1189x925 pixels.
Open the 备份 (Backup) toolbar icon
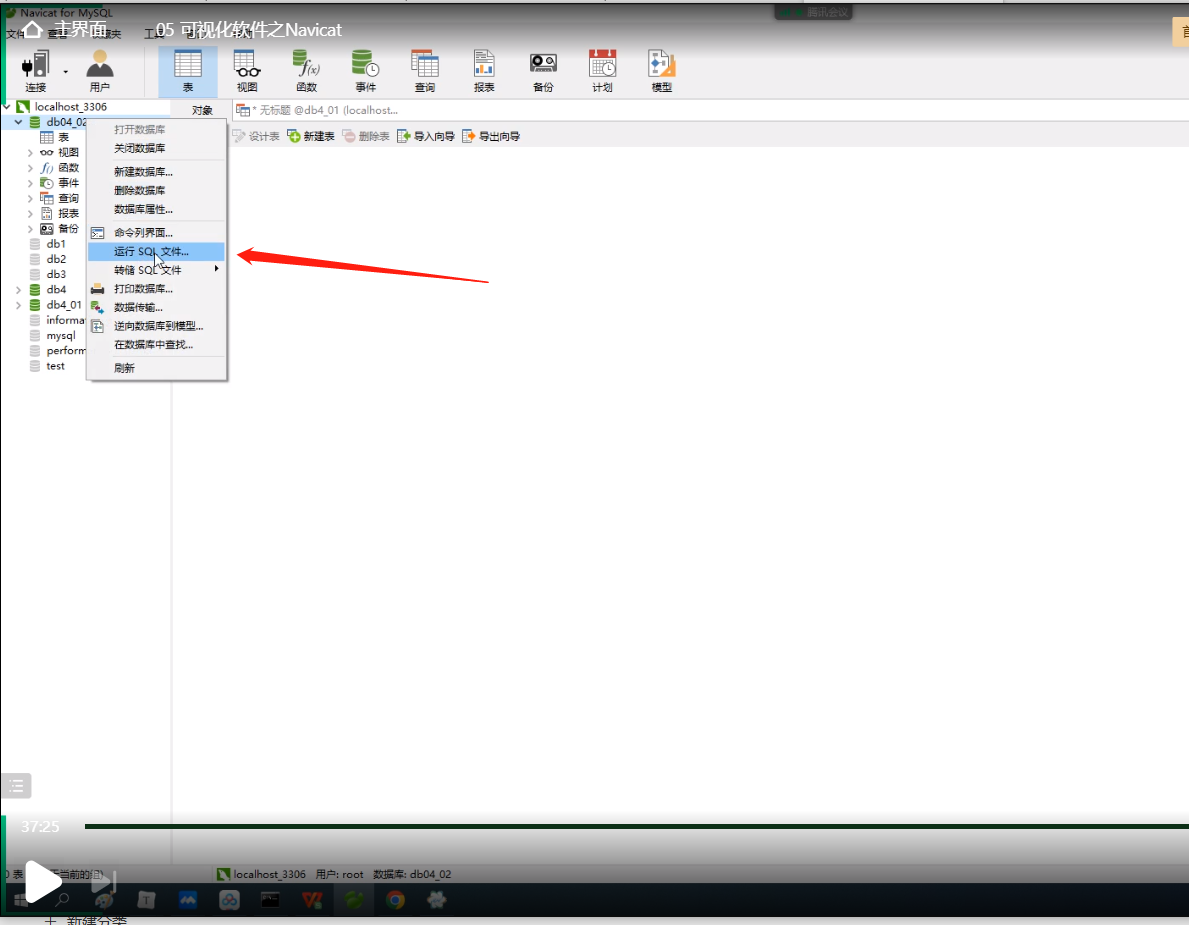543,71
